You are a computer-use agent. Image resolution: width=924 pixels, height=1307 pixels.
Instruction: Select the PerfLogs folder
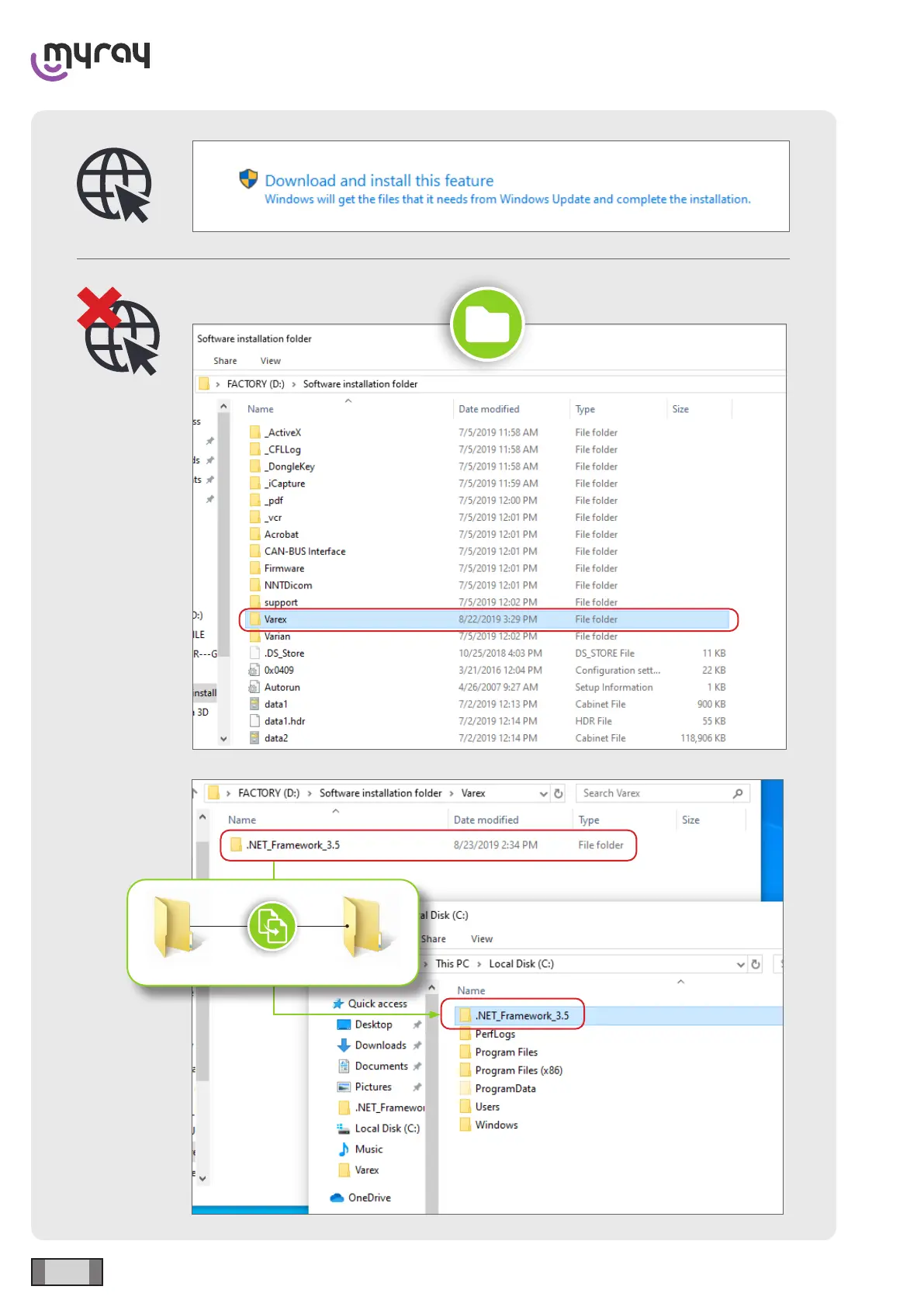(x=487, y=1034)
